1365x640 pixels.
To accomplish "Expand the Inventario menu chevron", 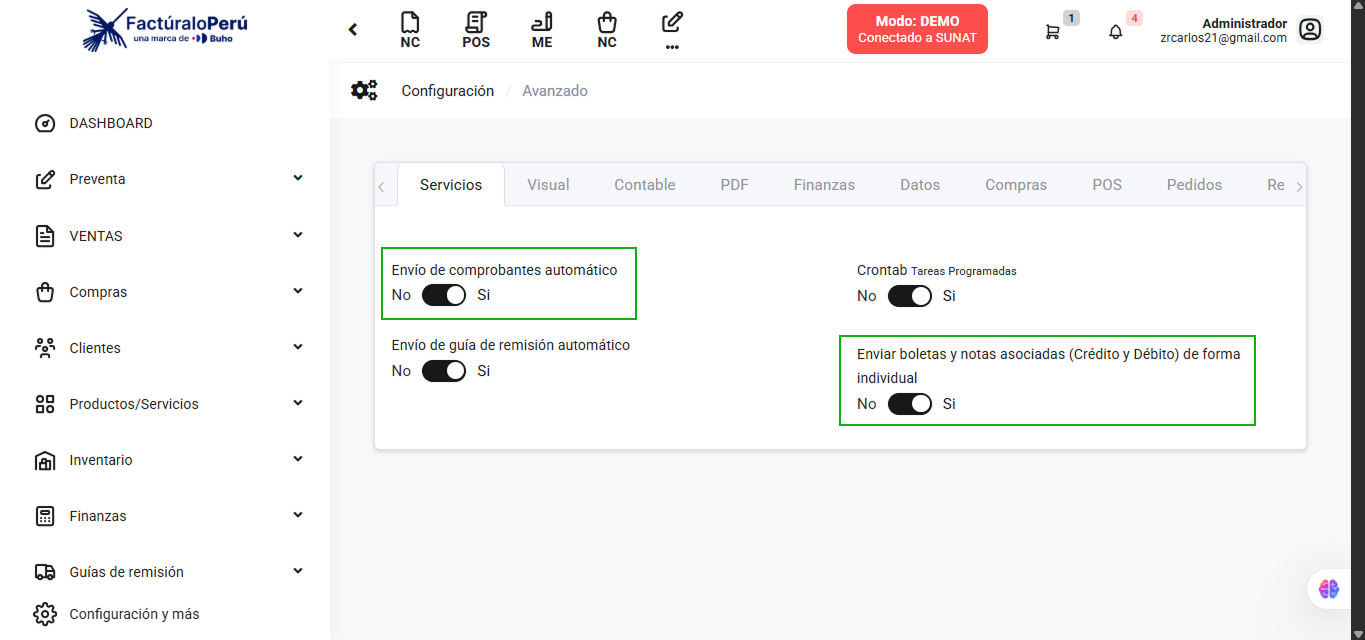I will point(297,458).
